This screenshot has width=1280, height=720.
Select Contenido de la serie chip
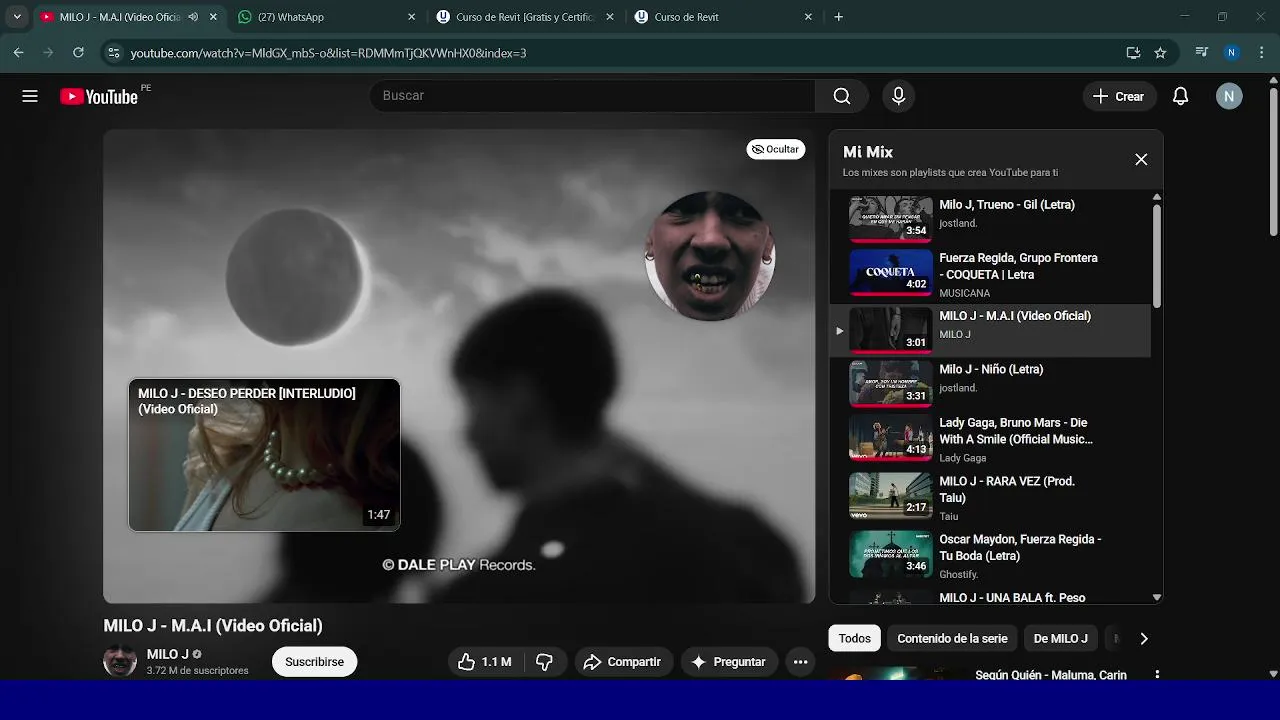952,638
